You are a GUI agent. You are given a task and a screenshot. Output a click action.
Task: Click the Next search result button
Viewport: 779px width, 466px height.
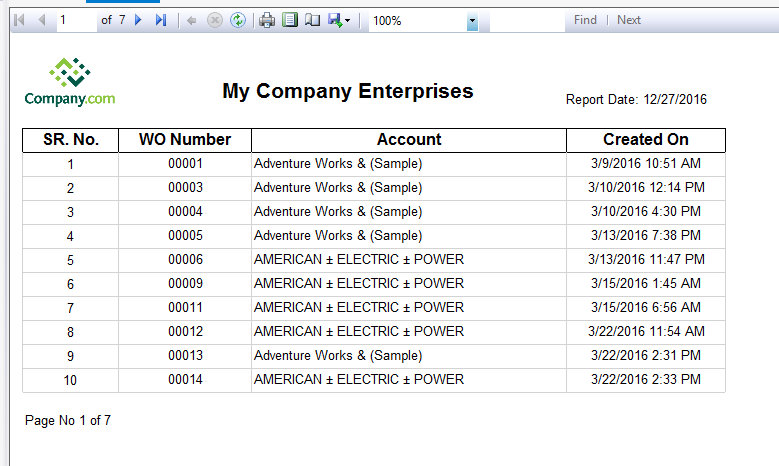[x=629, y=20]
